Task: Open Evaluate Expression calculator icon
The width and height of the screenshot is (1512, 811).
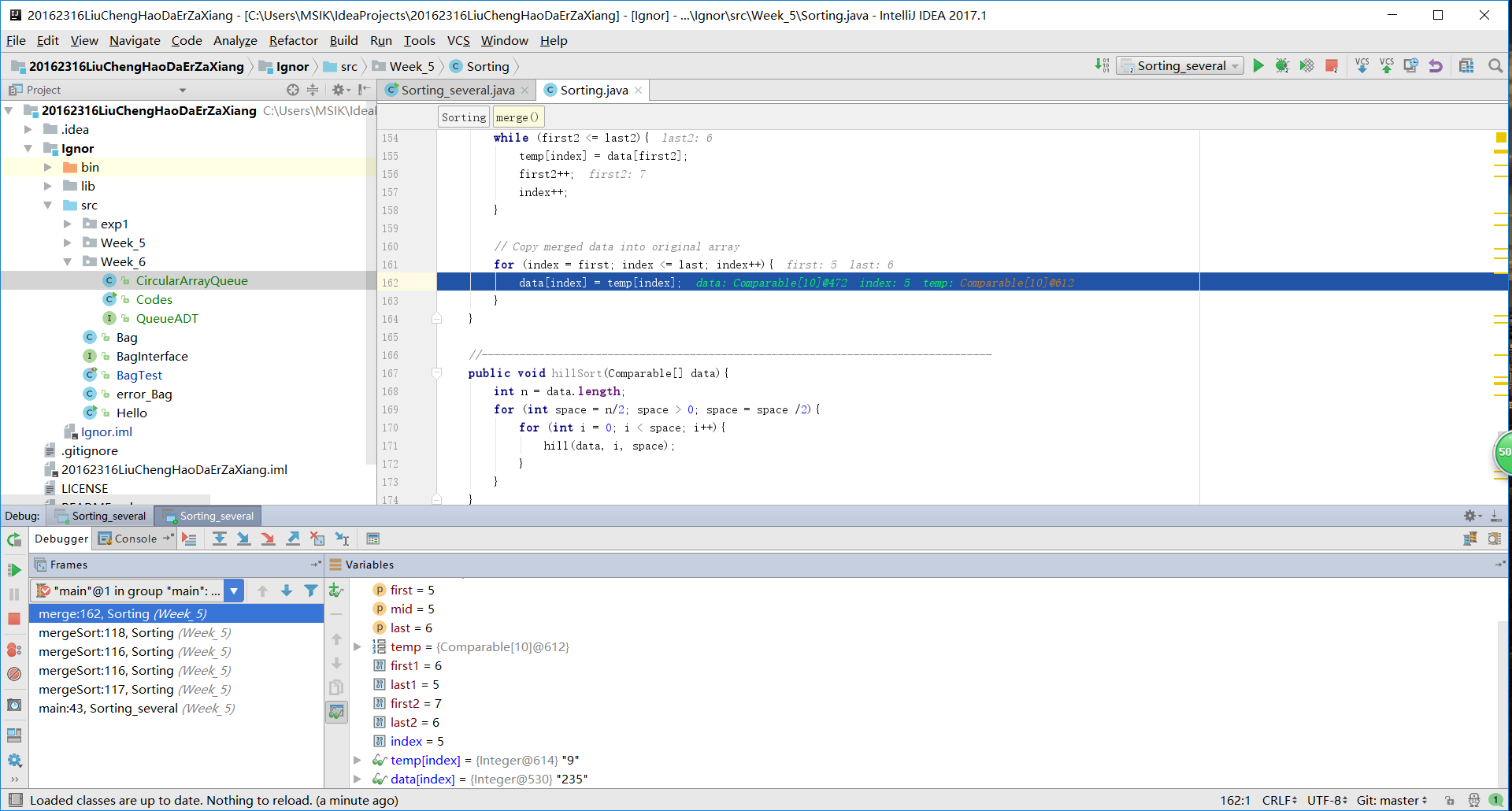Action: (x=373, y=539)
